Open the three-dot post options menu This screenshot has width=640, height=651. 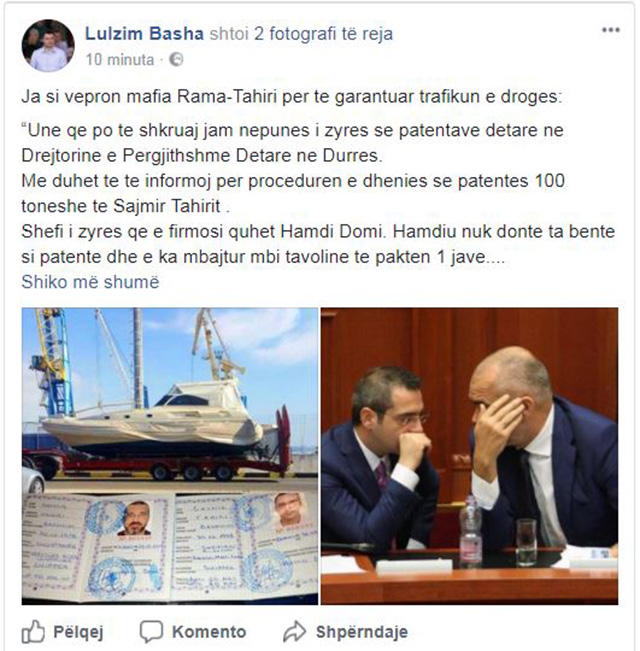[x=611, y=30]
